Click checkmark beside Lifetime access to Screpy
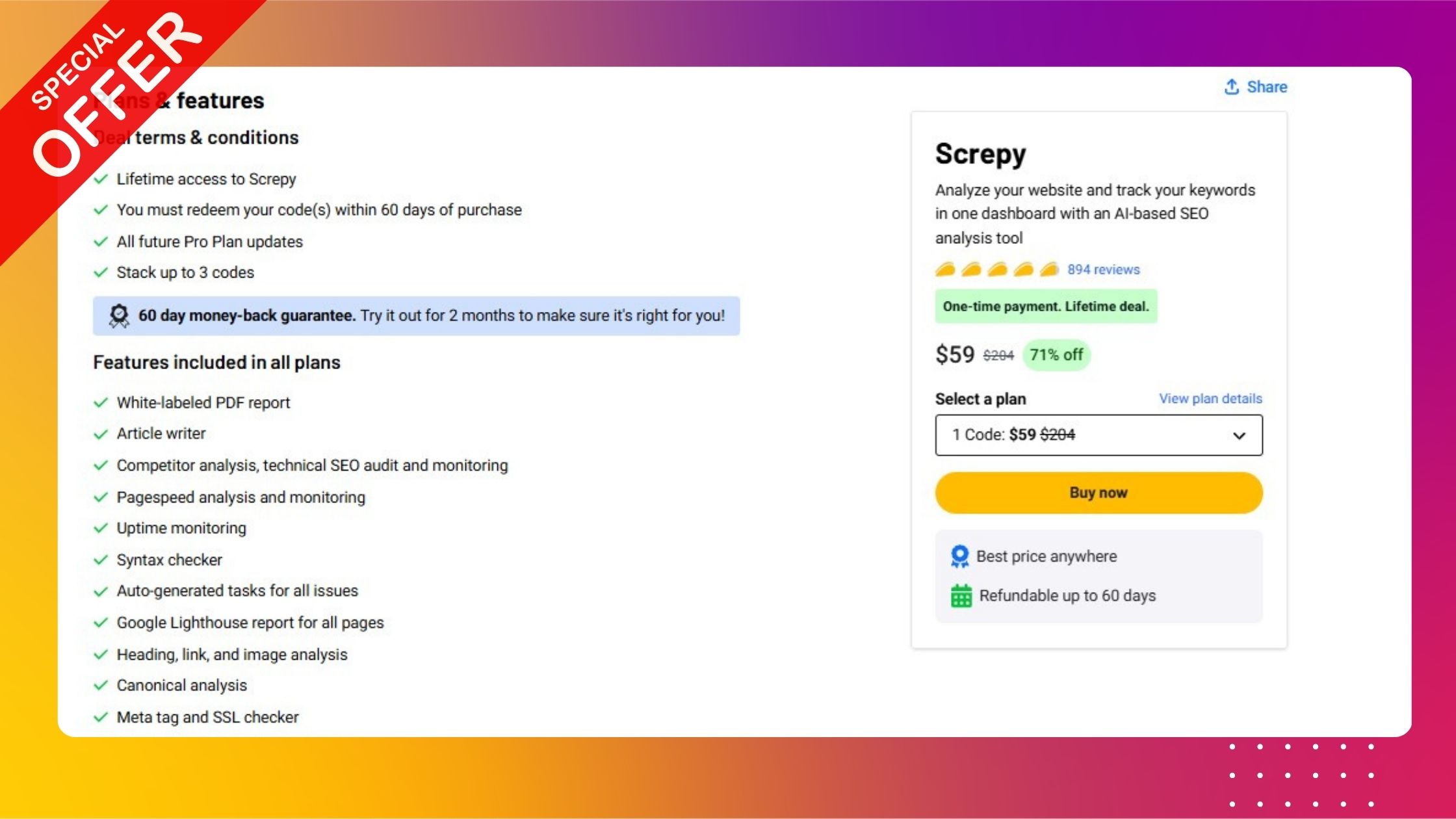This screenshot has width=1456, height=819. pos(101,179)
